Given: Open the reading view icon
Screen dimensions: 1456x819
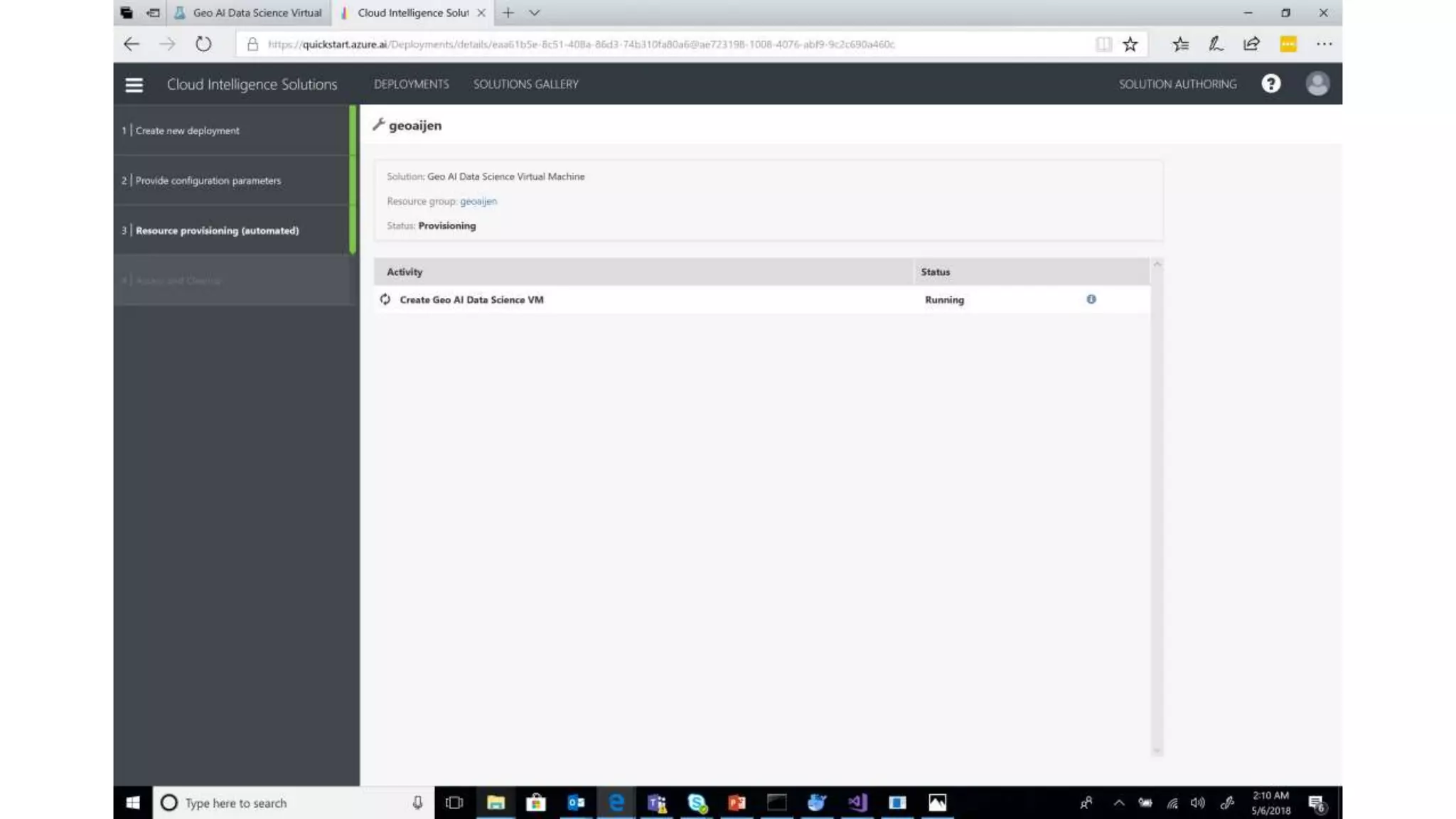Looking at the screenshot, I should (x=1103, y=44).
